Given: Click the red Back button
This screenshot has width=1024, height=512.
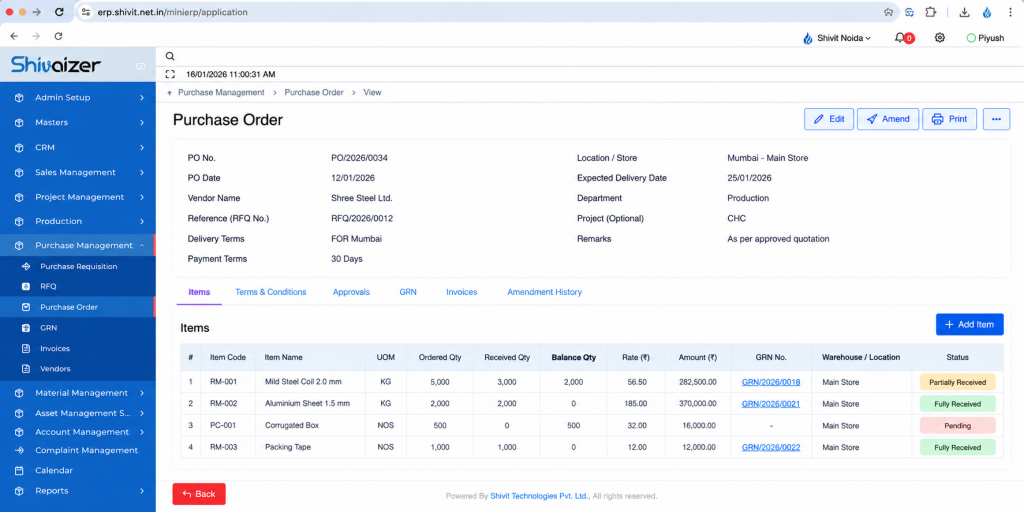Looking at the screenshot, I should point(199,494).
